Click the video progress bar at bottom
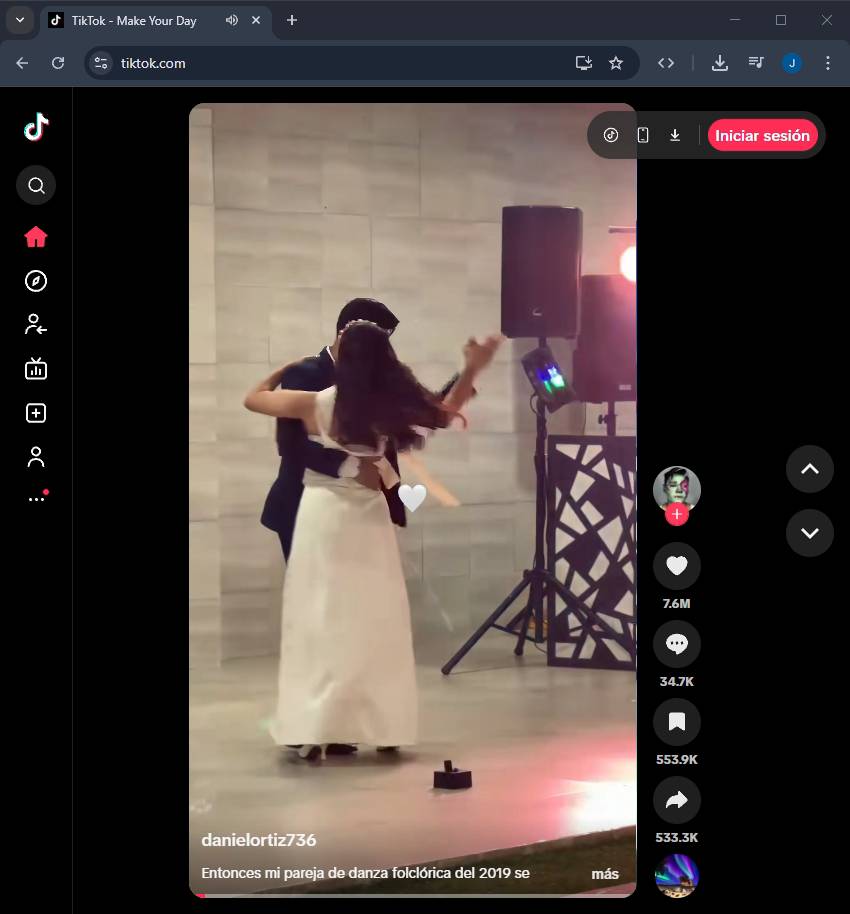This screenshot has height=914, width=850. 412,895
